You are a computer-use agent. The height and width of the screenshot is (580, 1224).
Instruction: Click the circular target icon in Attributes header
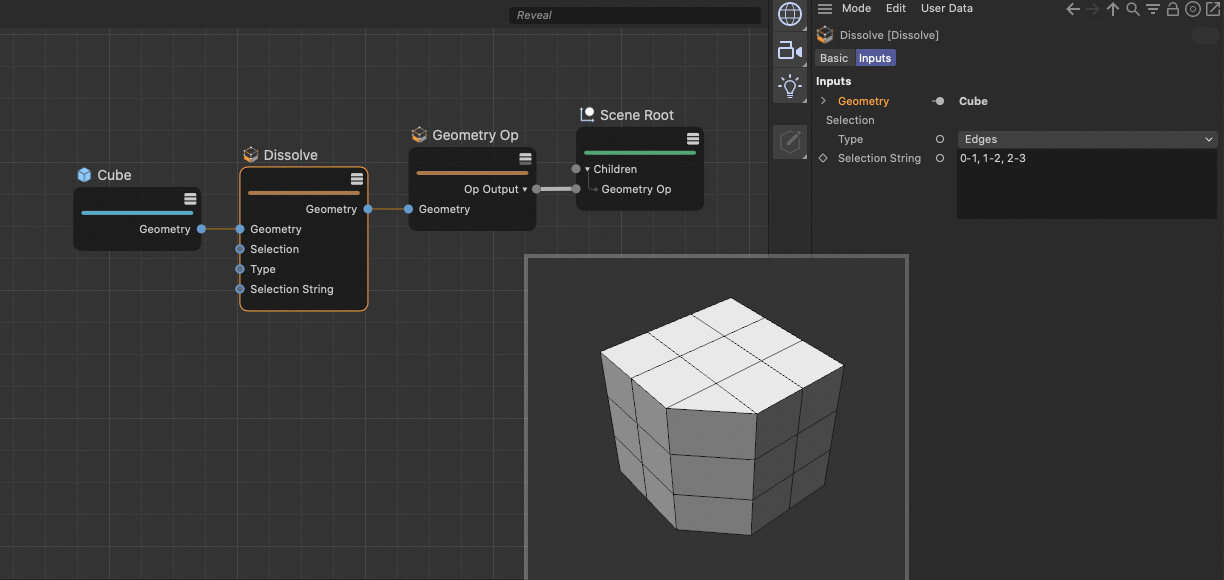[1193, 9]
